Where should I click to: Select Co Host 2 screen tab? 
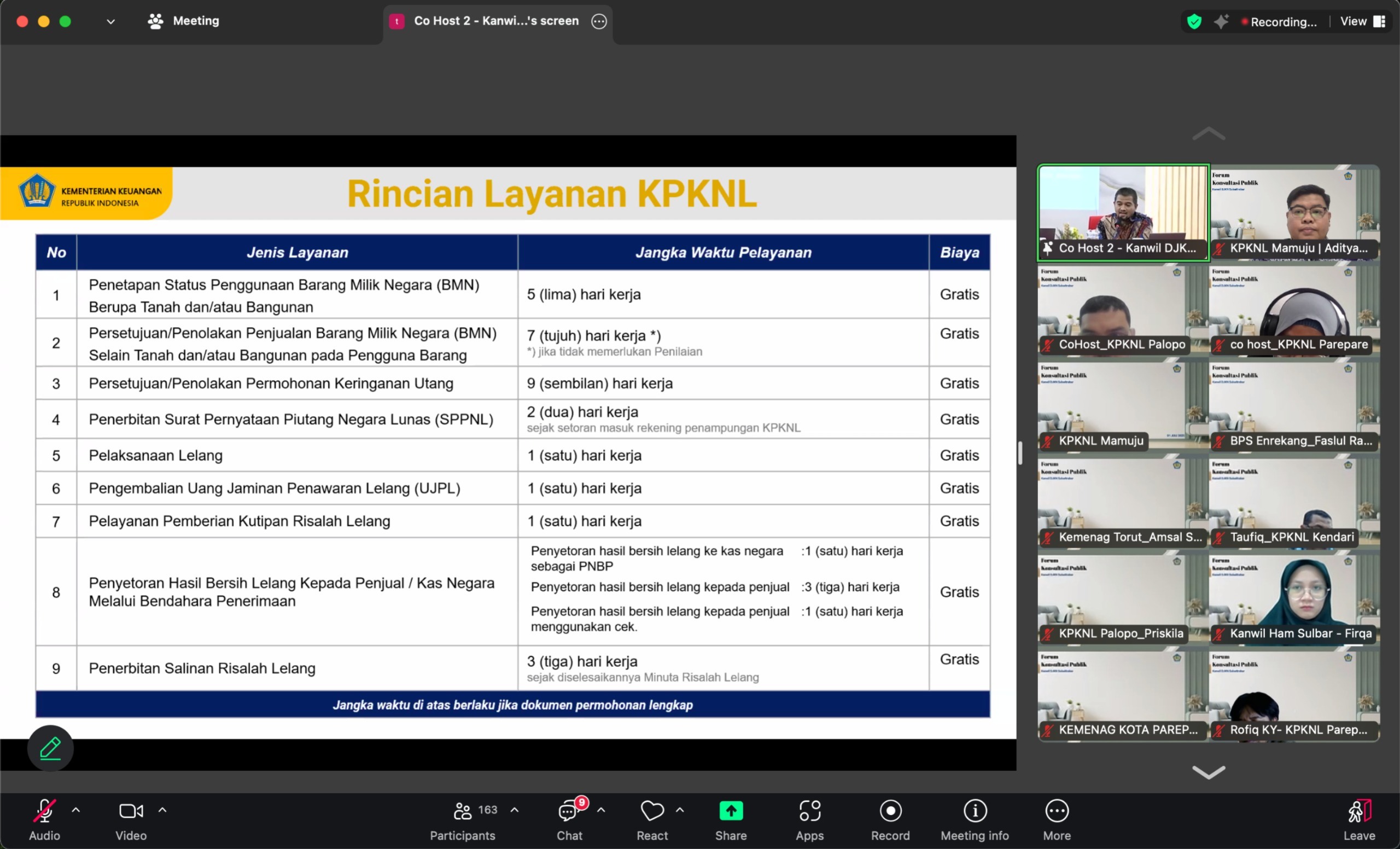[495, 21]
